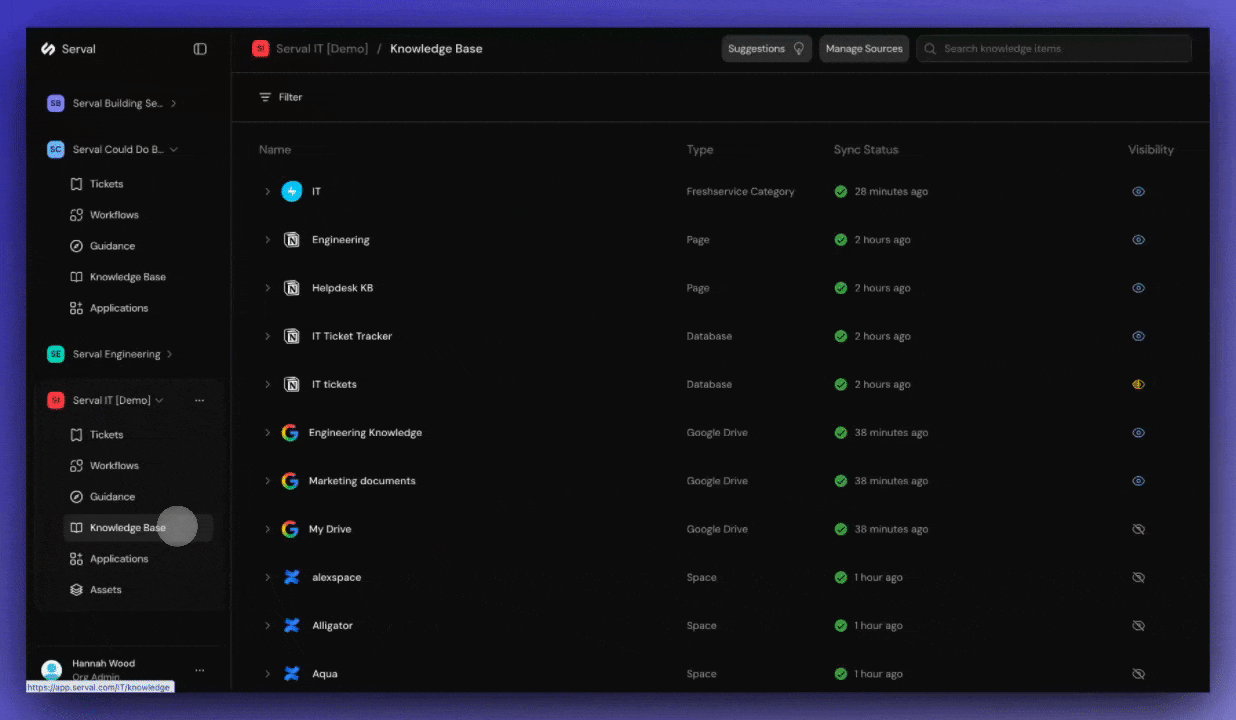Select the Serval logo in the top left
This screenshot has width=1236, height=720.
click(x=48, y=48)
